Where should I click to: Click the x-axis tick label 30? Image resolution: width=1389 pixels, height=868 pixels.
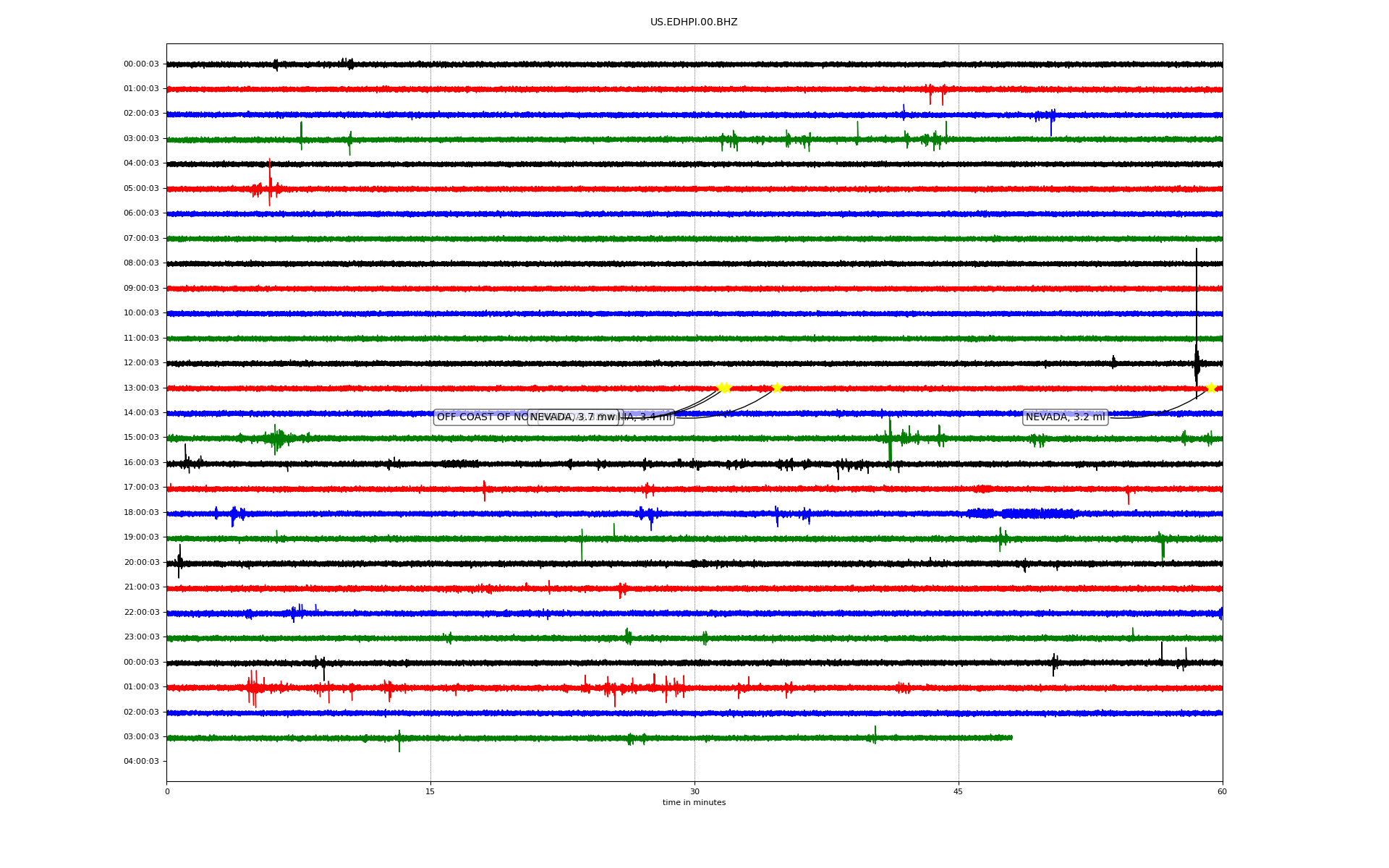click(x=694, y=791)
